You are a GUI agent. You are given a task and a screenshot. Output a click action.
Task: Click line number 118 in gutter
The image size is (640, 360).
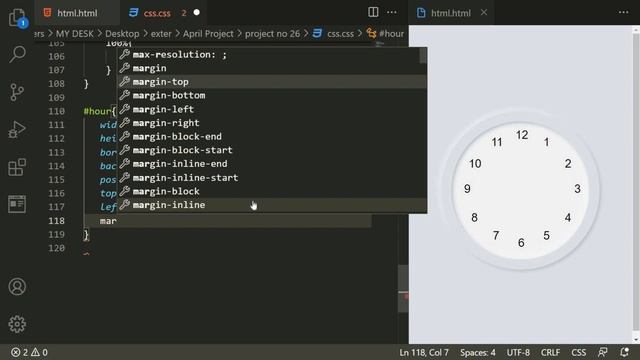[56, 221]
